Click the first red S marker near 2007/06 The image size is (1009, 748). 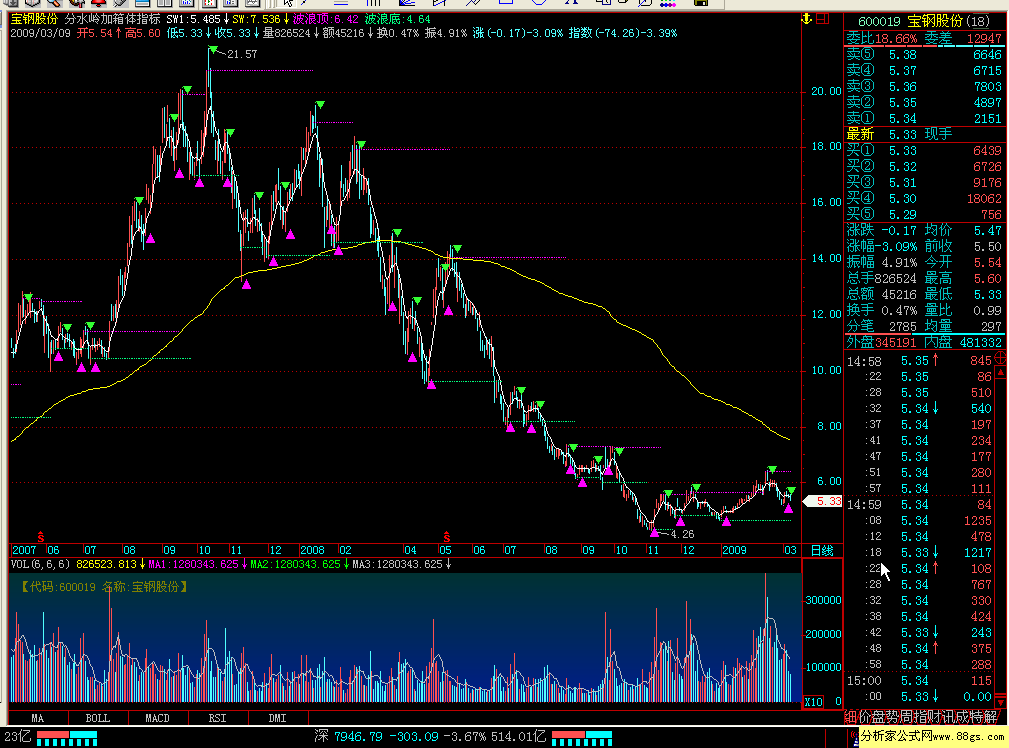41,536
